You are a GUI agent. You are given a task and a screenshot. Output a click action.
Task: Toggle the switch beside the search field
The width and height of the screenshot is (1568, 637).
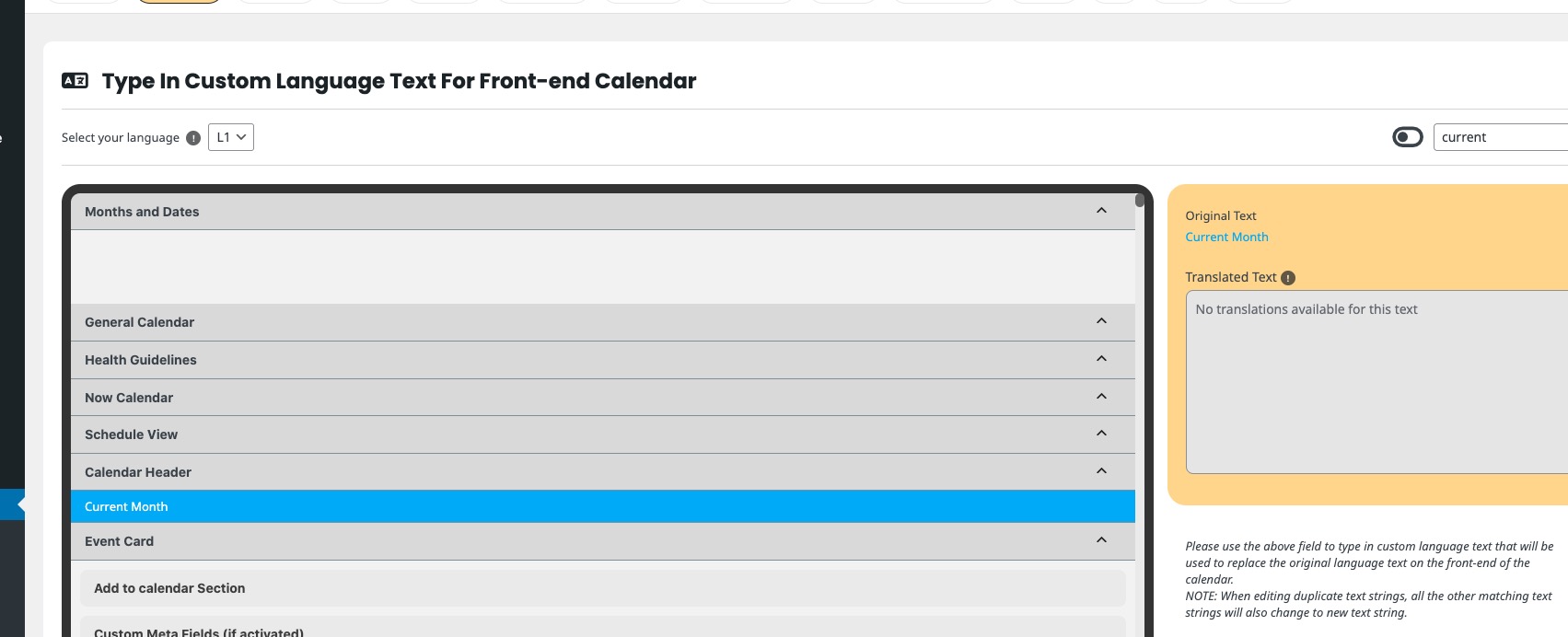coord(1408,137)
